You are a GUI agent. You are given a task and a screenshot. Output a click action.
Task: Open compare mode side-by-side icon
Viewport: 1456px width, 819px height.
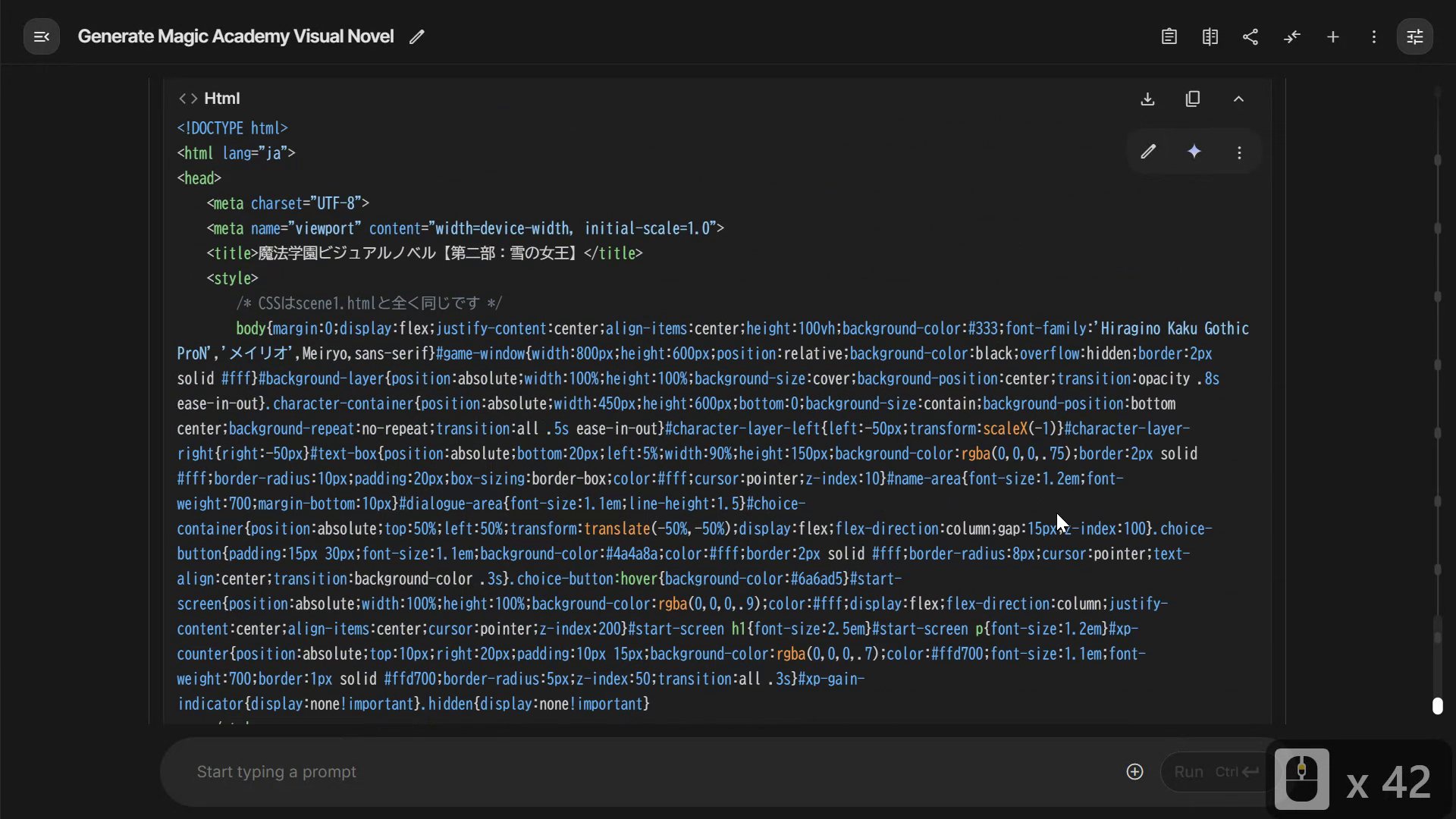(x=1210, y=36)
